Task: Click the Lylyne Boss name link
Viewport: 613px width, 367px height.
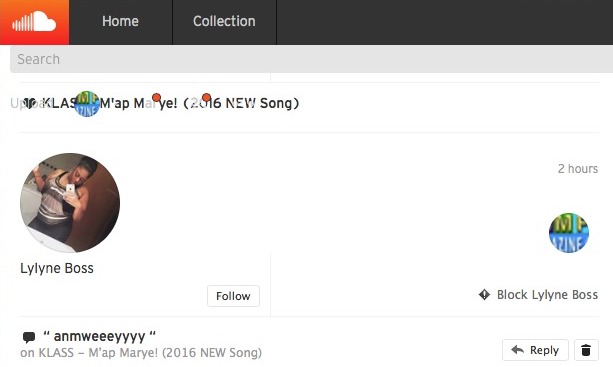Action: [x=57, y=268]
